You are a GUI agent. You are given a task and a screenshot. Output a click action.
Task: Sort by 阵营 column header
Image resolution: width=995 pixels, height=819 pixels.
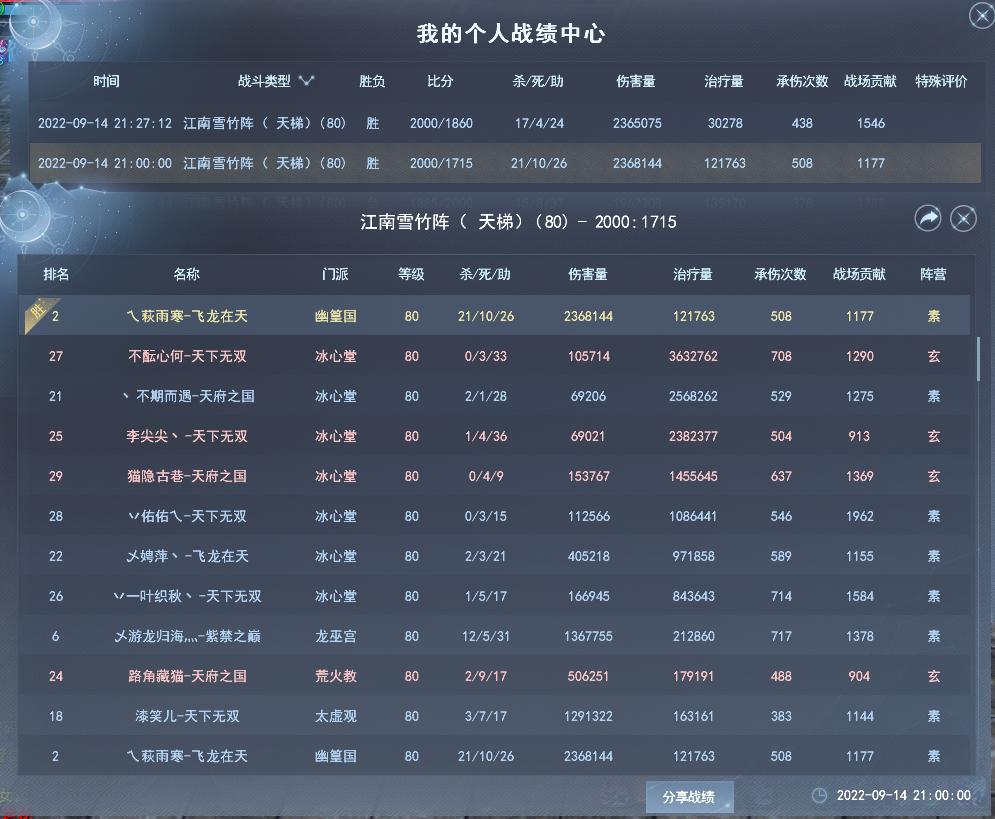click(933, 274)
